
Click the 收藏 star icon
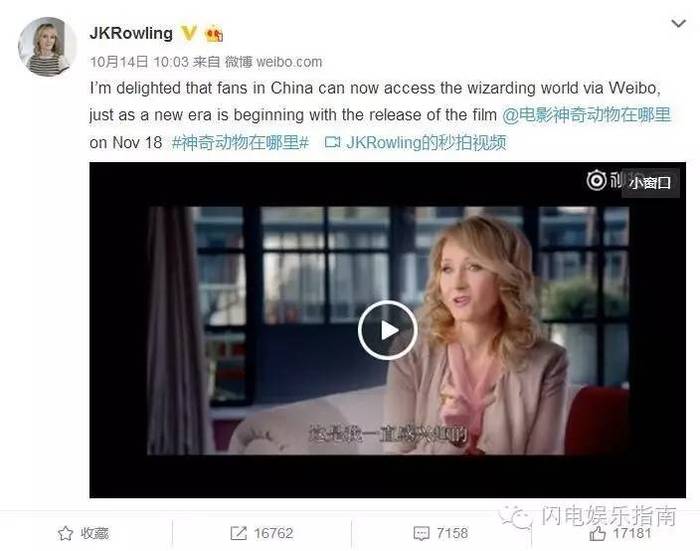(x=65, y=533)
